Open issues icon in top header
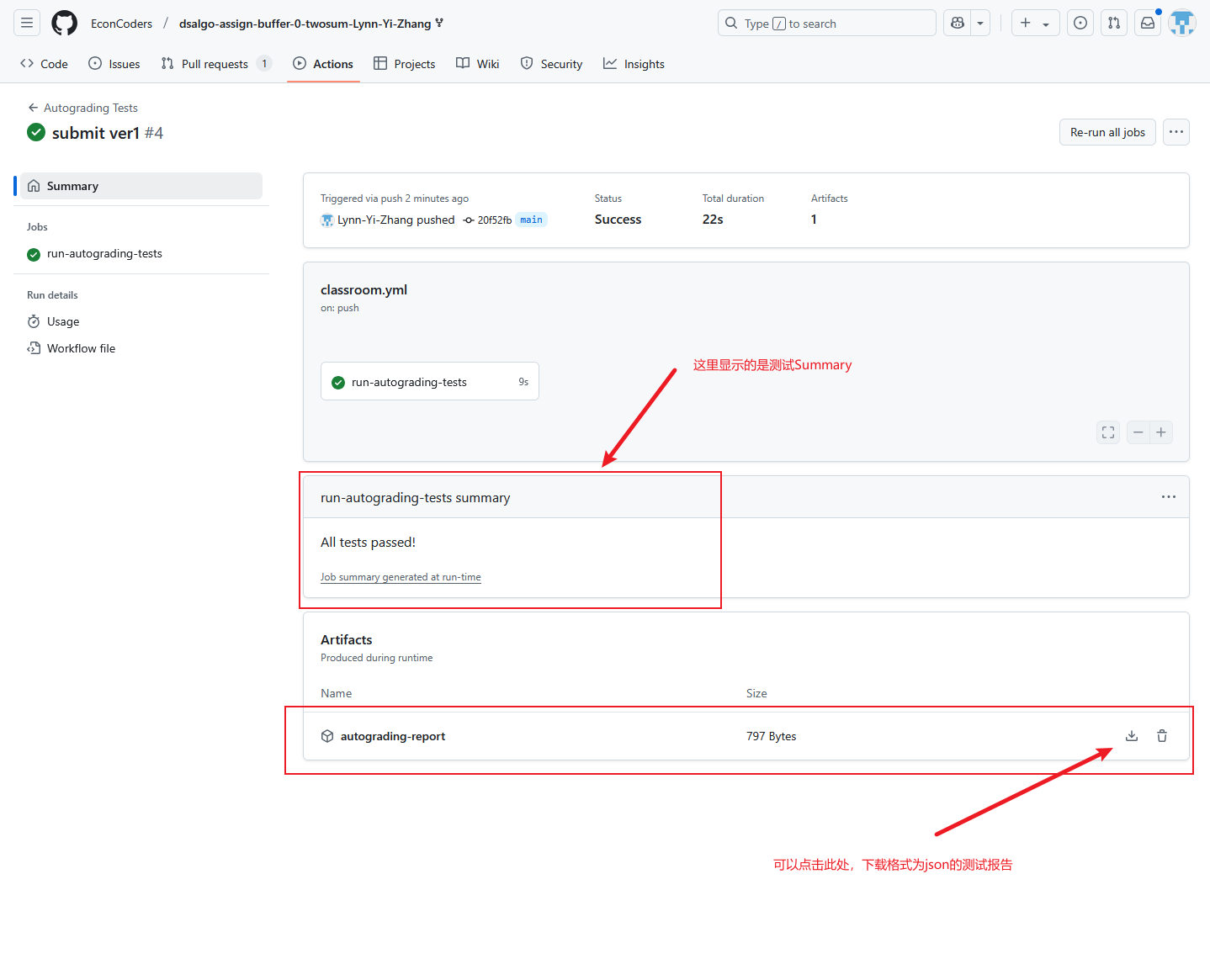The width and height of the screenshot is (1210, 980). [x=1080, y=24]
